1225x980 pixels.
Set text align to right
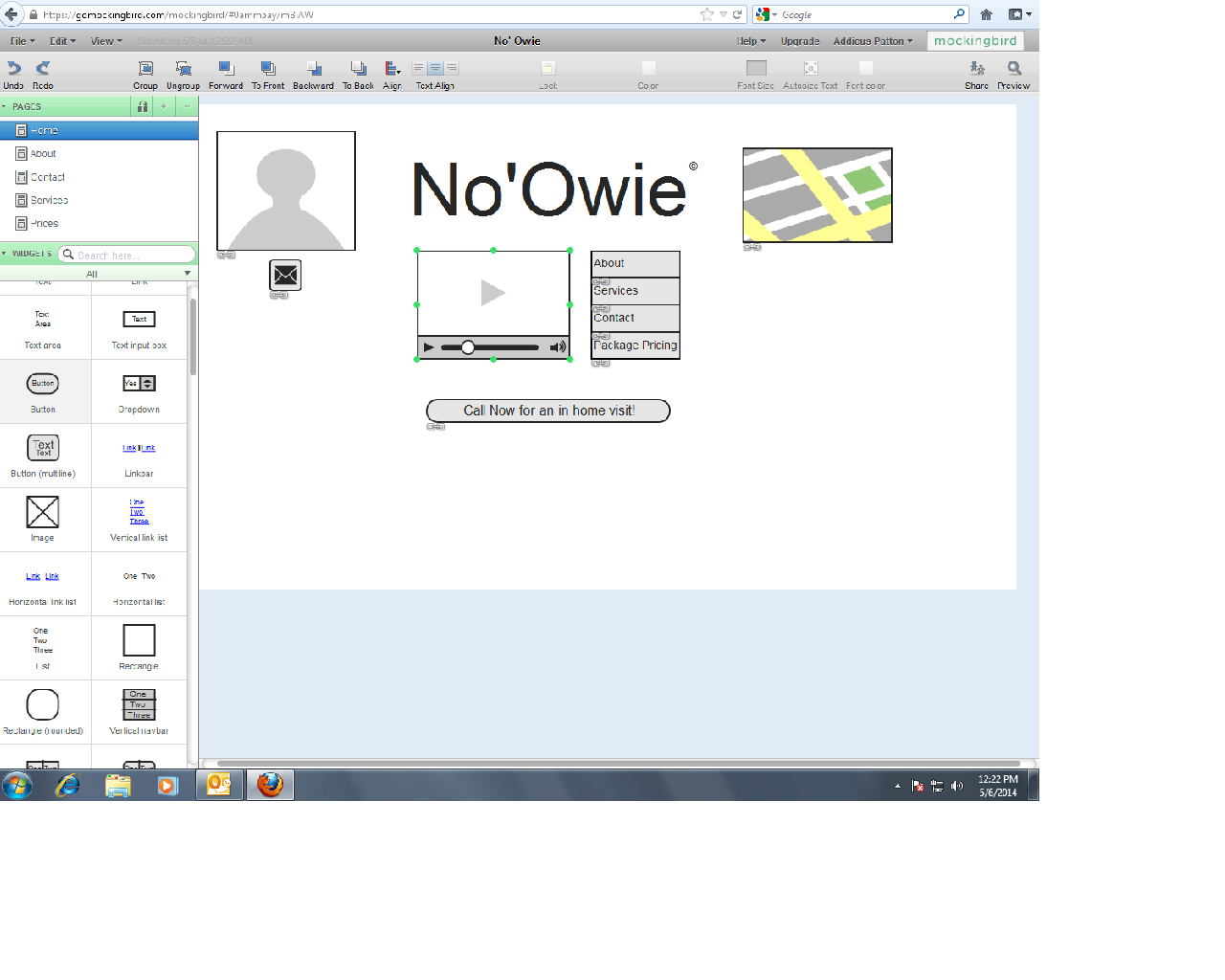(452, 68)
